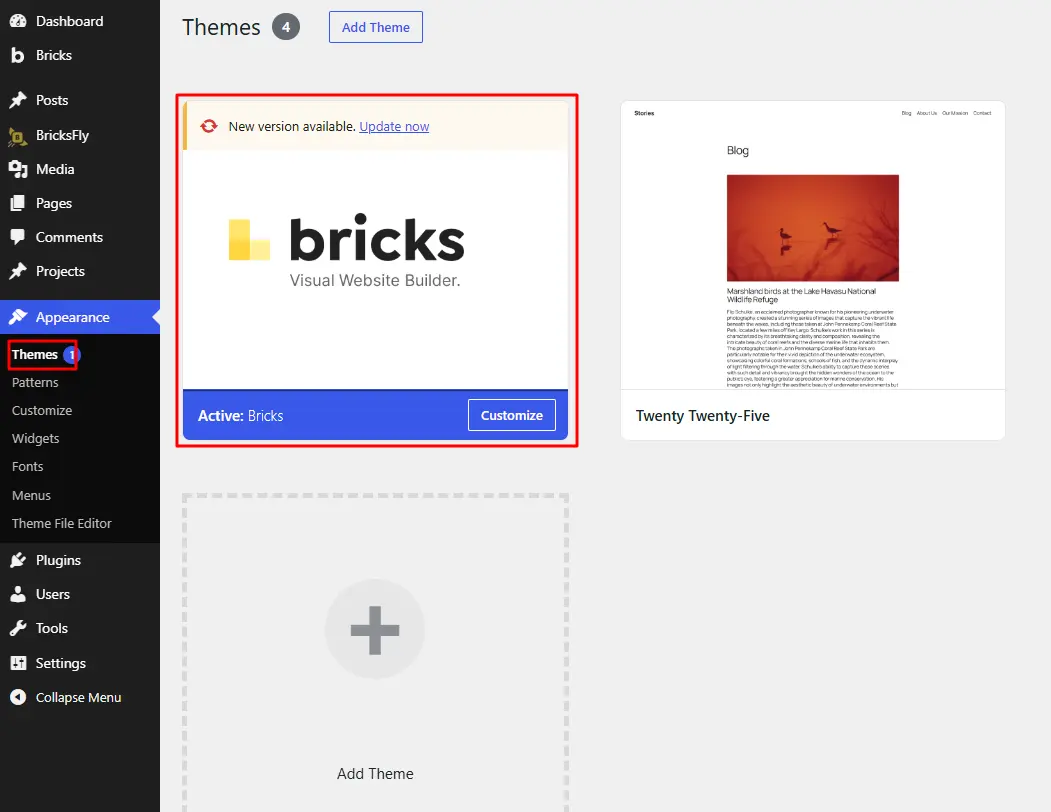
Task: Click the Update now link
Action: click(394, 126)
